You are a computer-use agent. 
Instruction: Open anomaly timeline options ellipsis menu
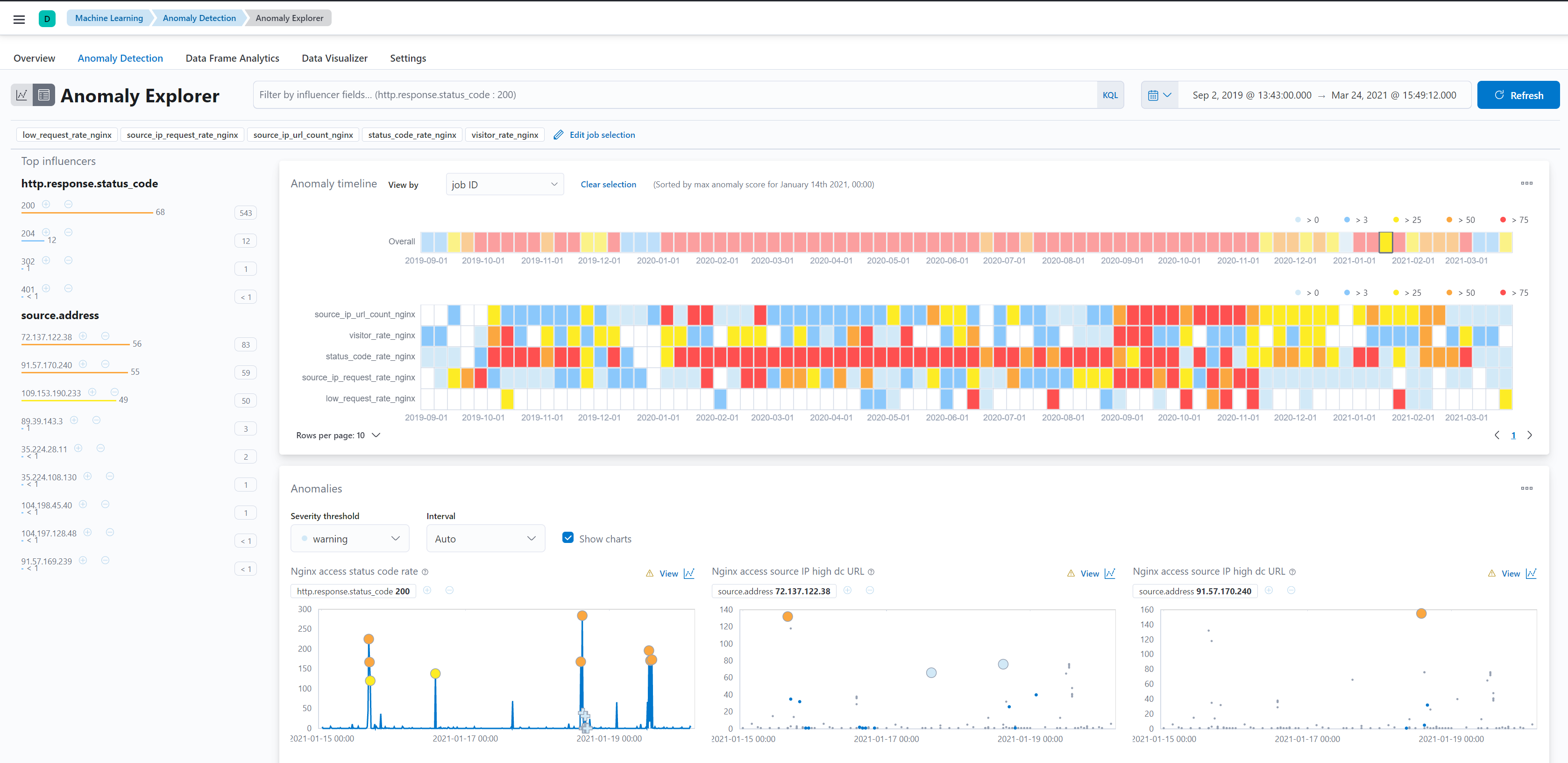[1526, 183]
